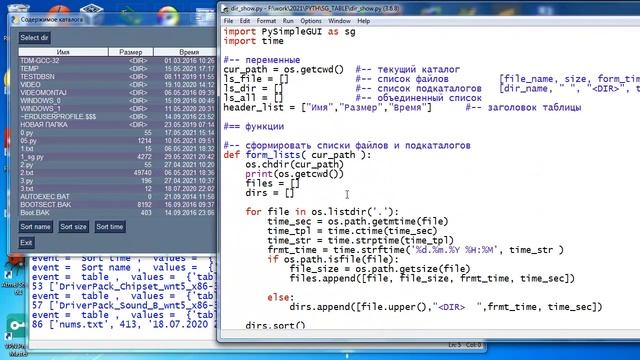The height and width of the screenshot is (360, 640).
Task: Select the VIDEOMONTAJ row
Action: click(x=118, y=93)
